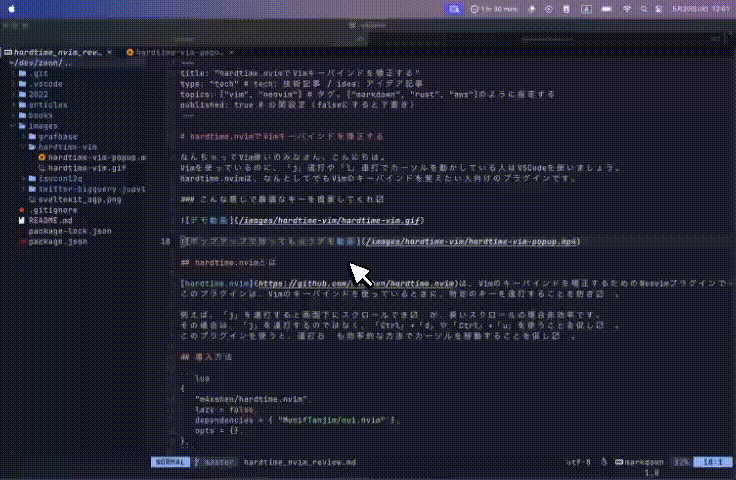Click the npm icon beside package.json
The height and width of the screenshot is (480, 736).
click(22, 242)
